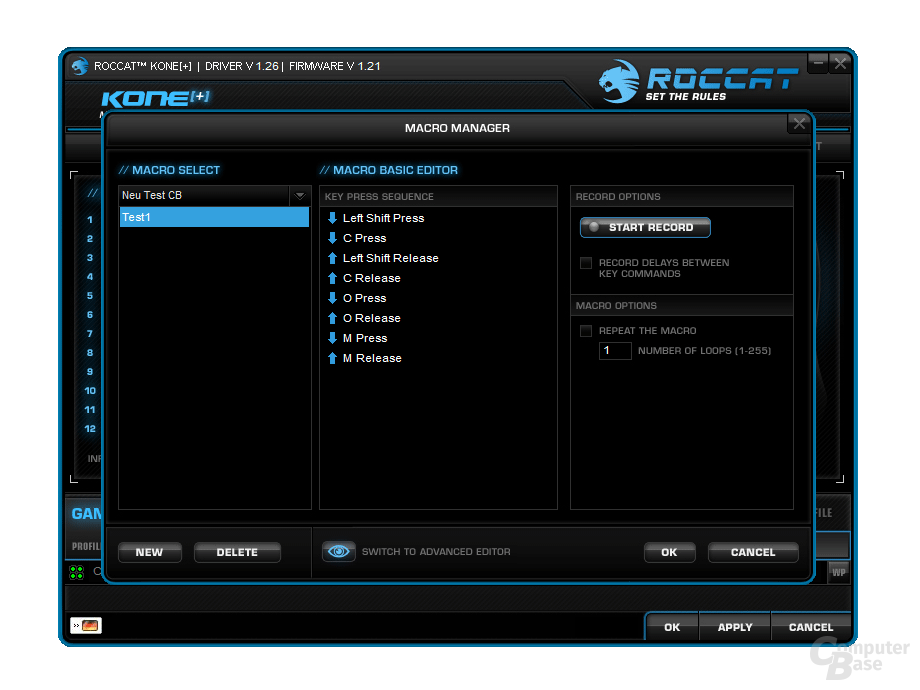
Task: Click the New macro button
Action: (x=150, y=552)
